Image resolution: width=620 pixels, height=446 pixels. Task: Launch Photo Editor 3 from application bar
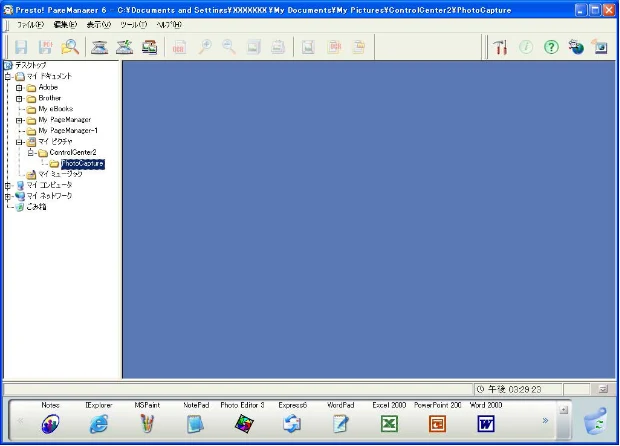tap(244, 424)
